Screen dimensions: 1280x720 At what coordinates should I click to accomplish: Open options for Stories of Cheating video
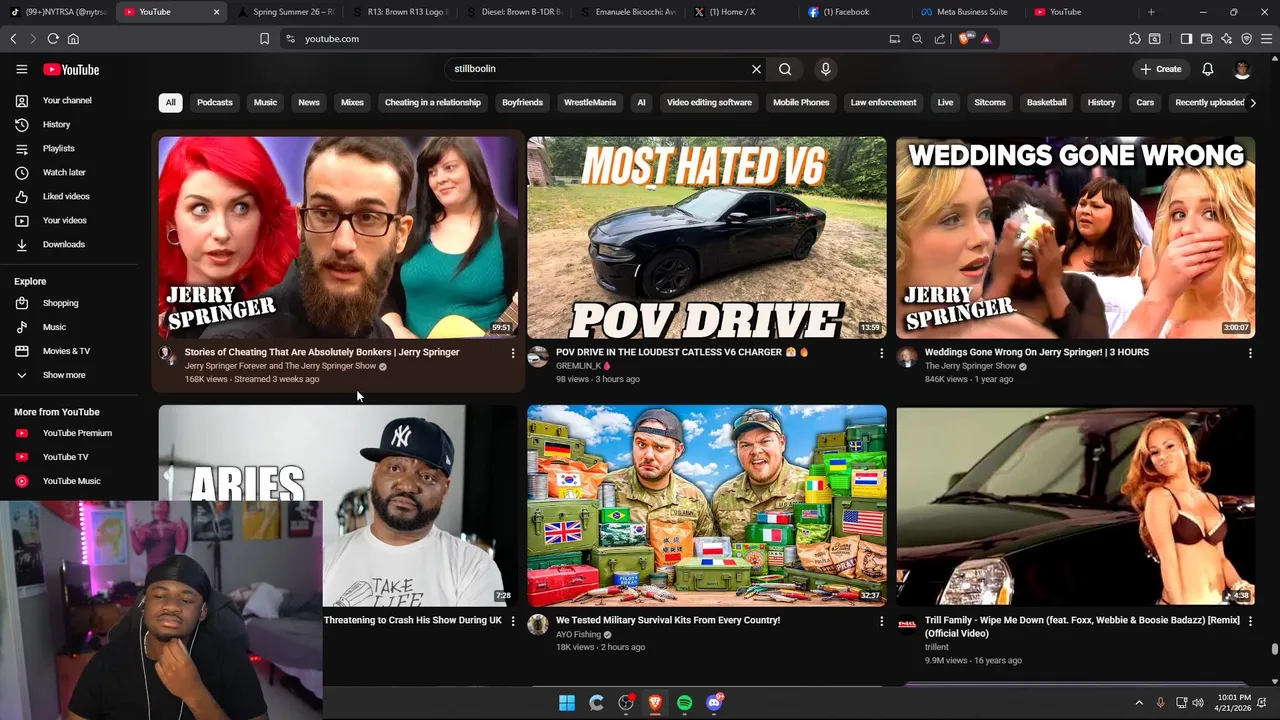(513, 353)
